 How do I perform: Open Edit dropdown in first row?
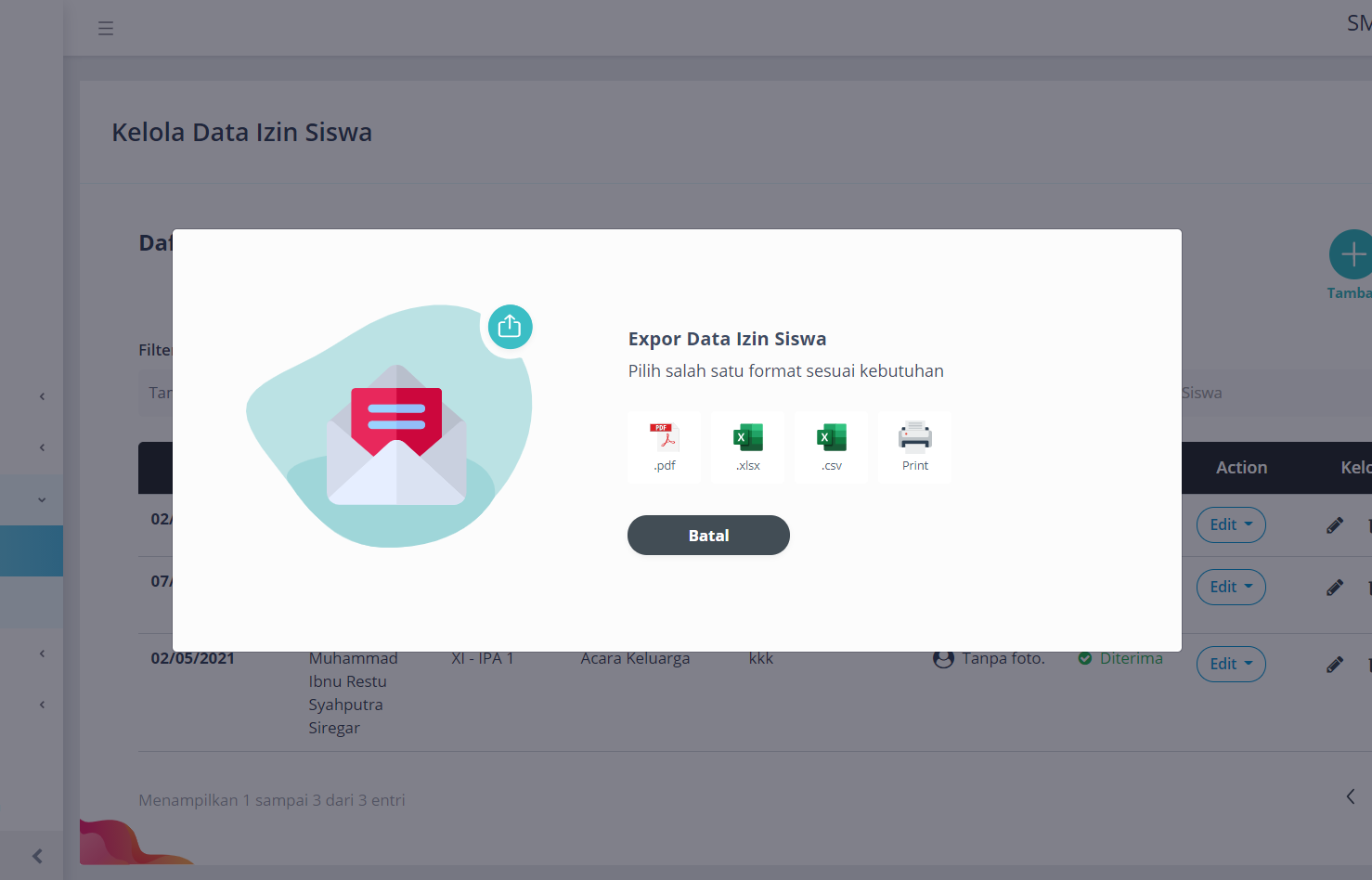[1230, 525]
